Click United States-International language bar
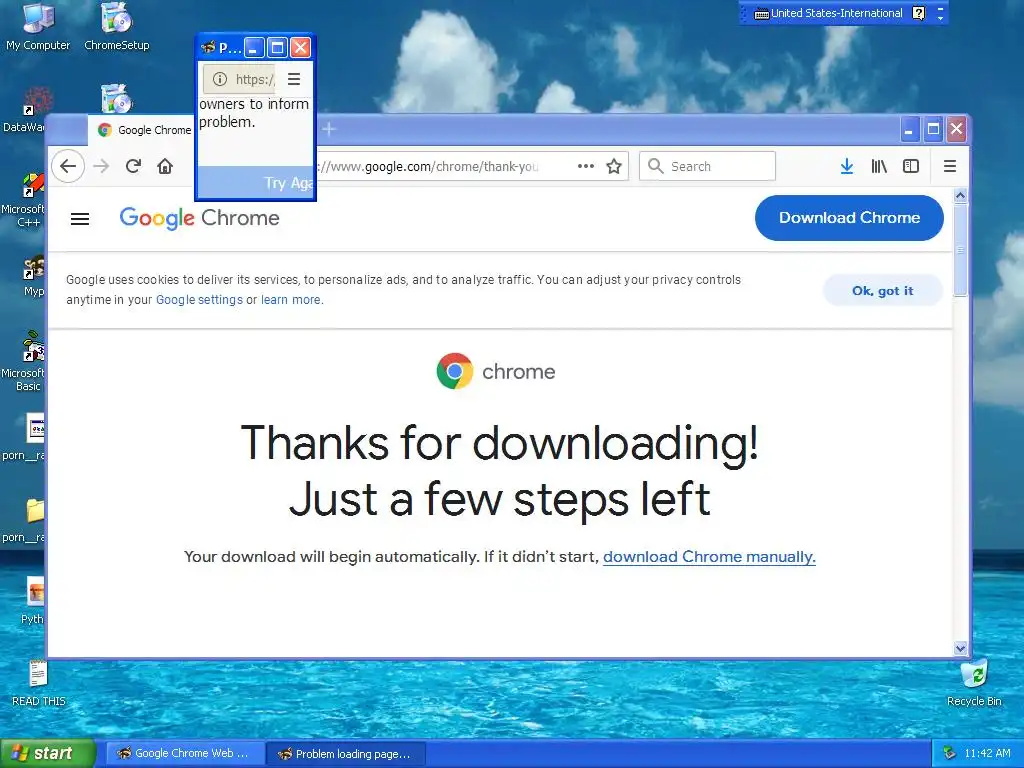Screen dimensions: 1024x768 [829, 13]
